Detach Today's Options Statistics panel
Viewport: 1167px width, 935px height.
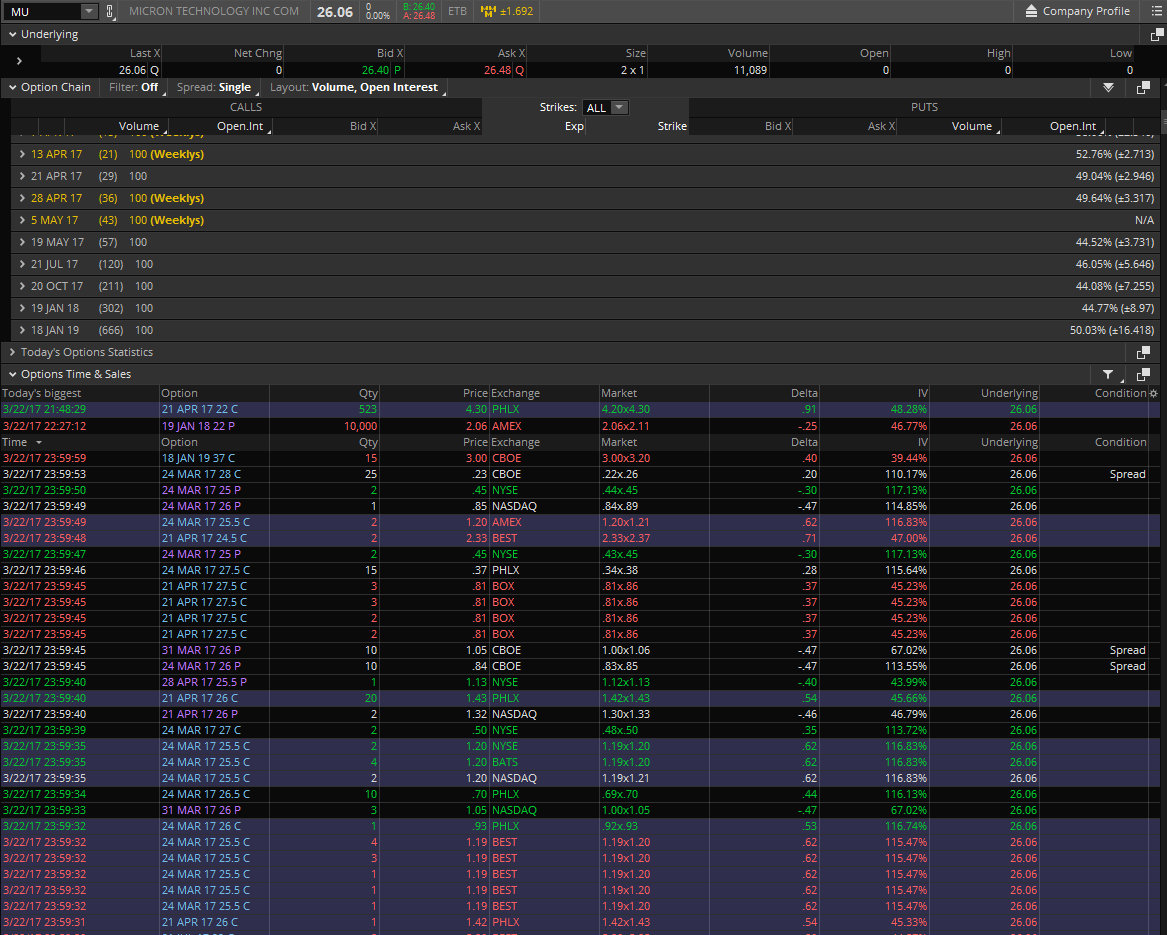click(1143, 353)
